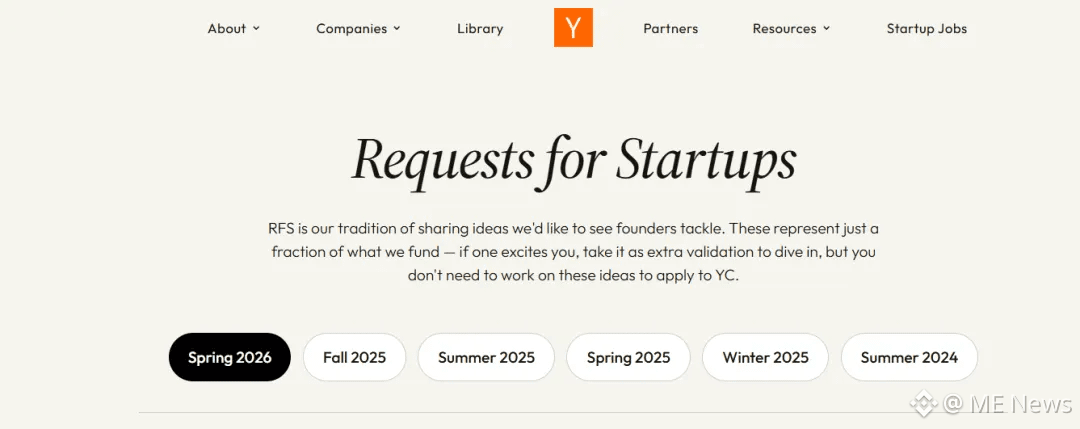Go to the Partners page

(671, 29)
